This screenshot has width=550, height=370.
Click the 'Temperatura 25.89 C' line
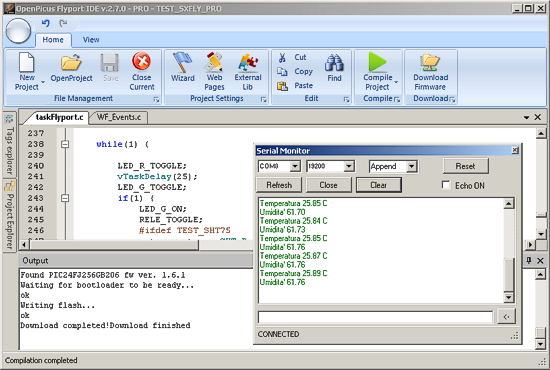click(293, 273)
